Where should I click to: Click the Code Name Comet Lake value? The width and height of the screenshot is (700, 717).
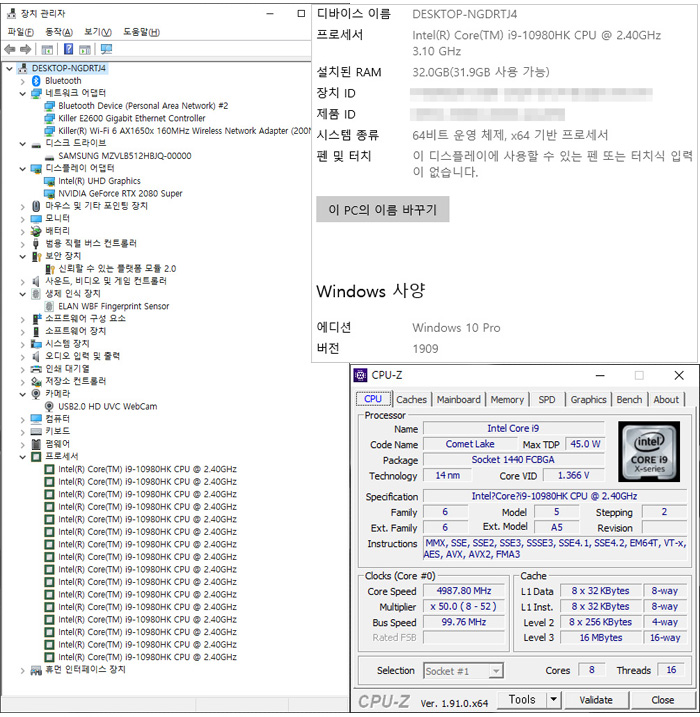[x=470, y=444]
